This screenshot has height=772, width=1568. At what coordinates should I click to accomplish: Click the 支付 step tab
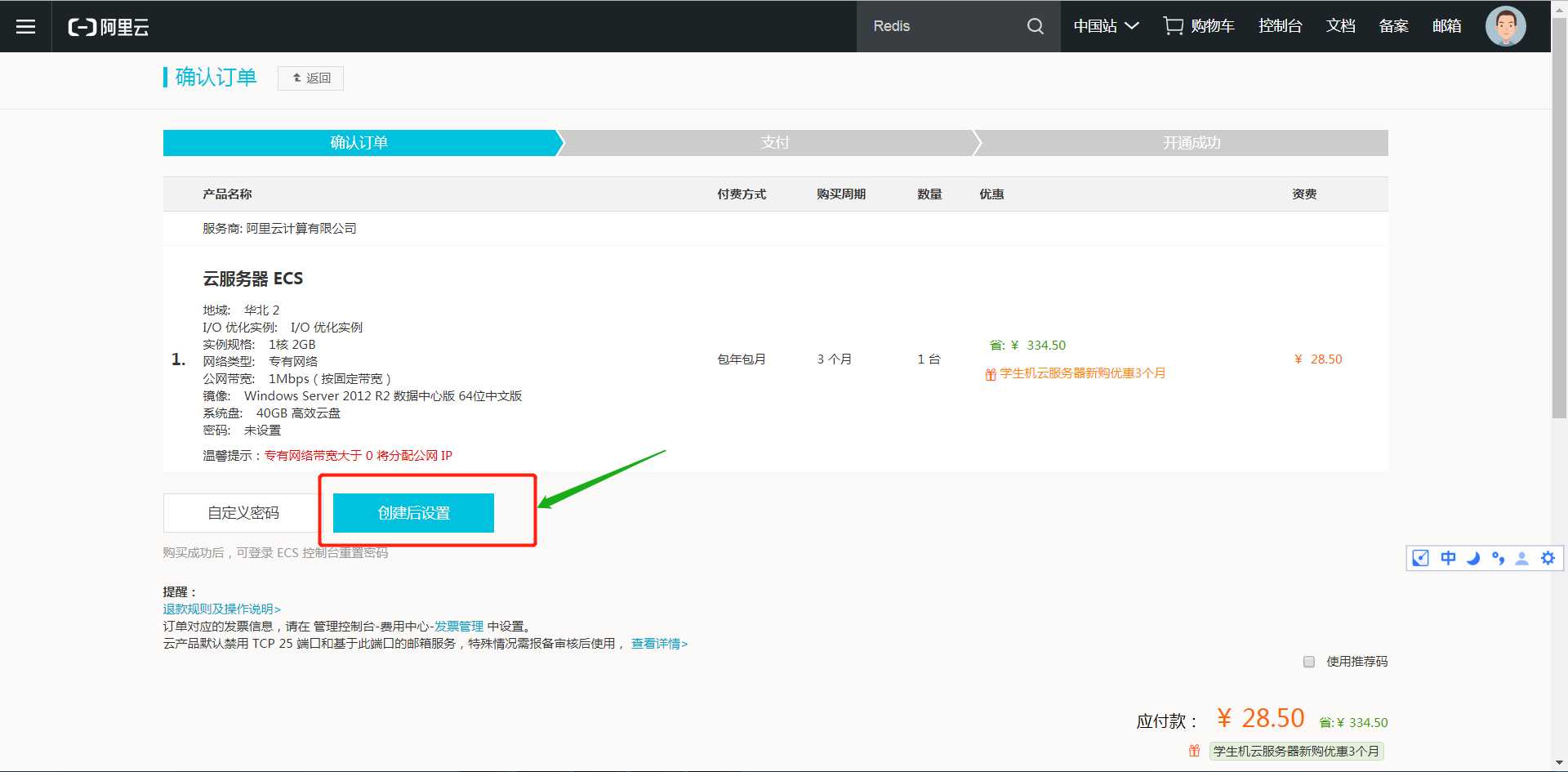tap(775, 143)
